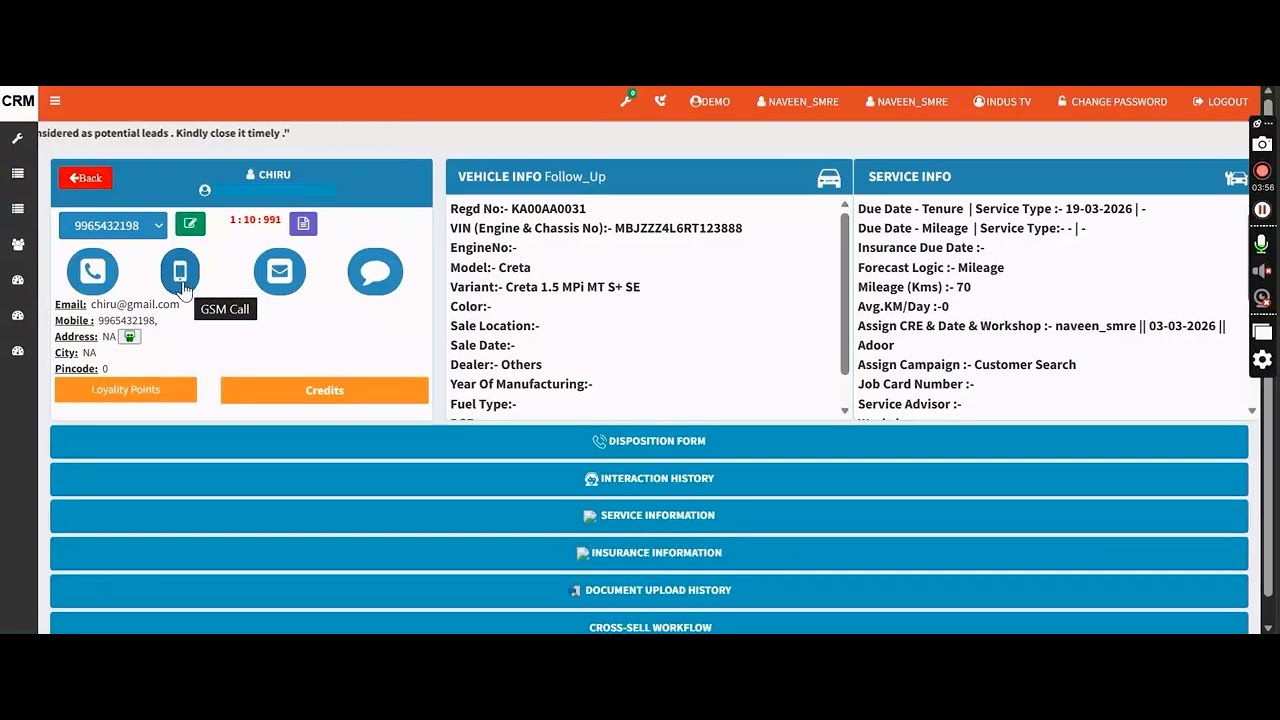The width and height of the screenshot is (1280, 720).
Task: Click the Regd No KA00AA0031 text
Action: [518, 209]
